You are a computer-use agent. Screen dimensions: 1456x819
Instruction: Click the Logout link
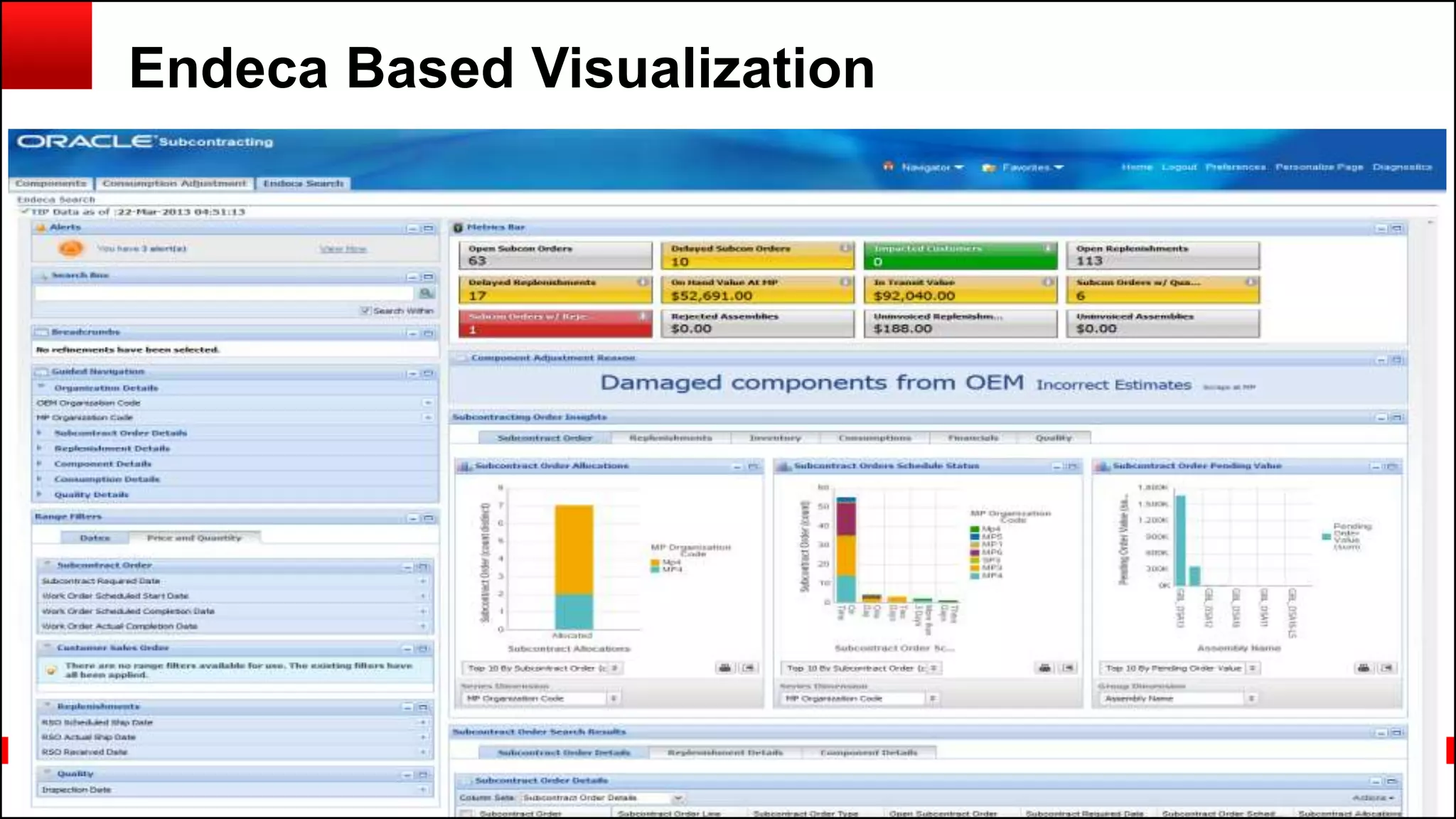click(x=1179, y=167)
